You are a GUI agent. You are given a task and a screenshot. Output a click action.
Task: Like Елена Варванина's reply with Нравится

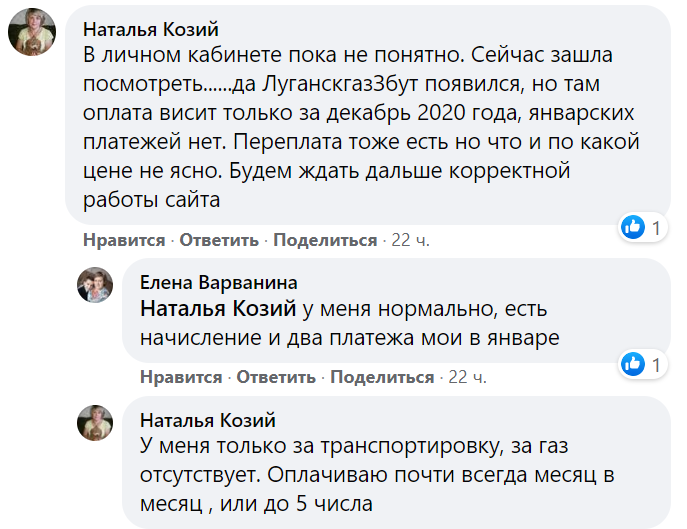click(180, 377)
